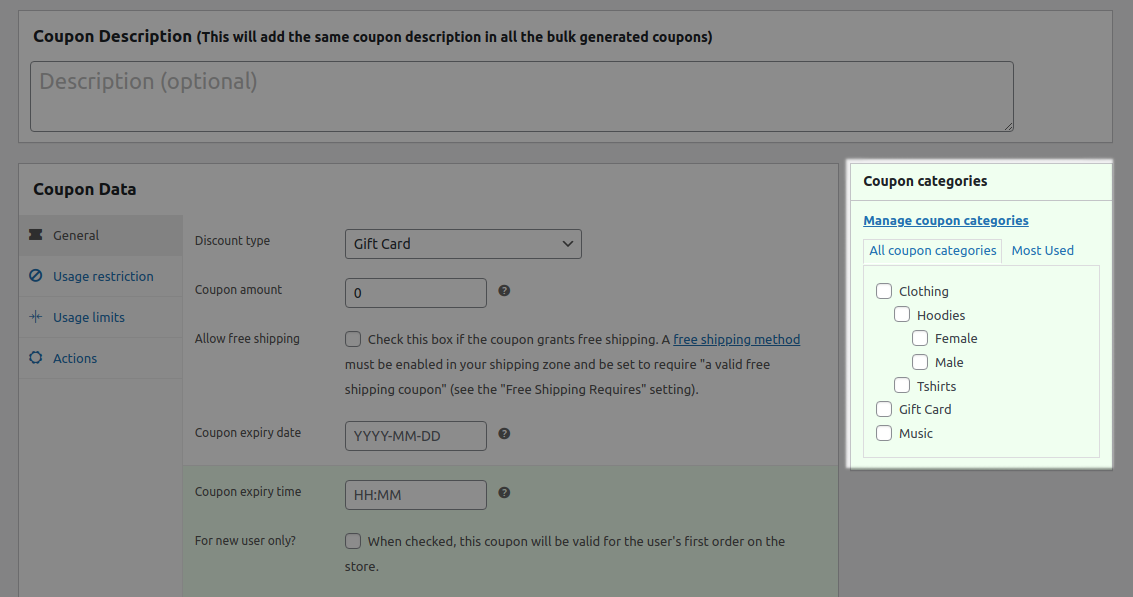Check the Gift Card category box
1133x597 pixels.
pyautogui.click(x=883, y=409)
